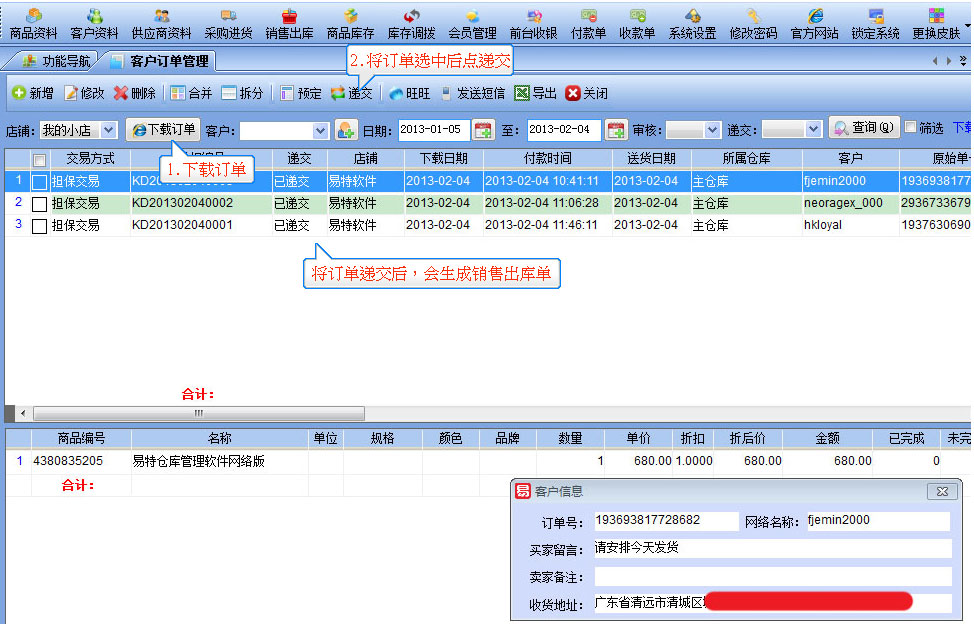The image size is (974, 624).
Task: Click the 下载订单 button
Action: (x=163, y=130)
